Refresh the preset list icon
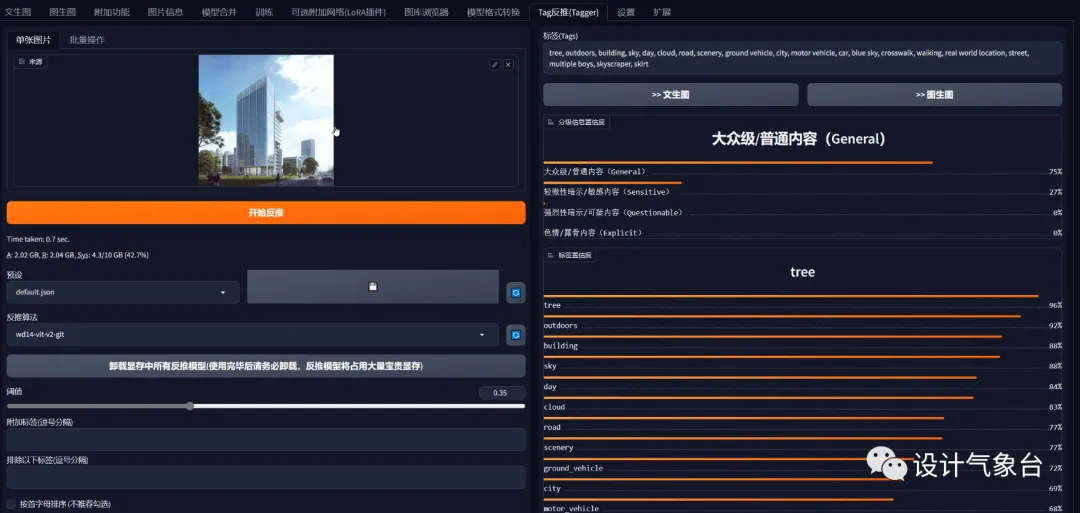The width and height of the screenshot is (1080, 513). click(516, 293)
